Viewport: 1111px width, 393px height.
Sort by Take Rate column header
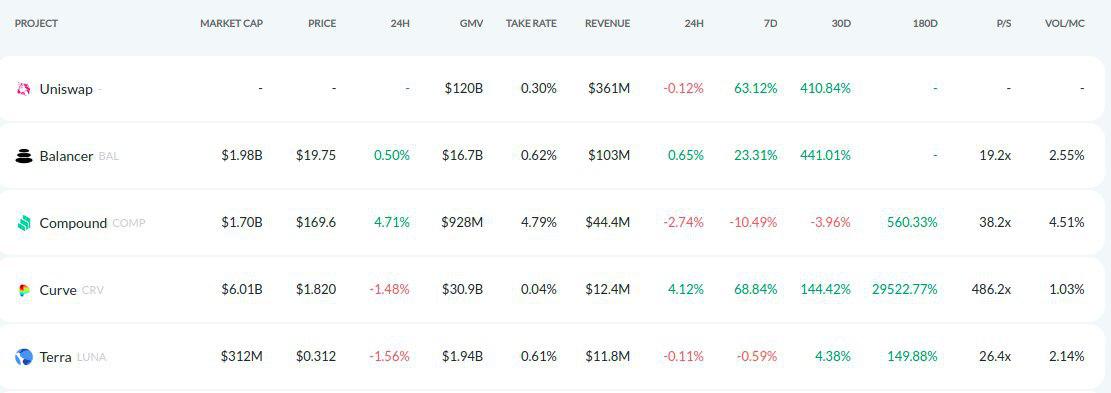click(x=531, y=23)
